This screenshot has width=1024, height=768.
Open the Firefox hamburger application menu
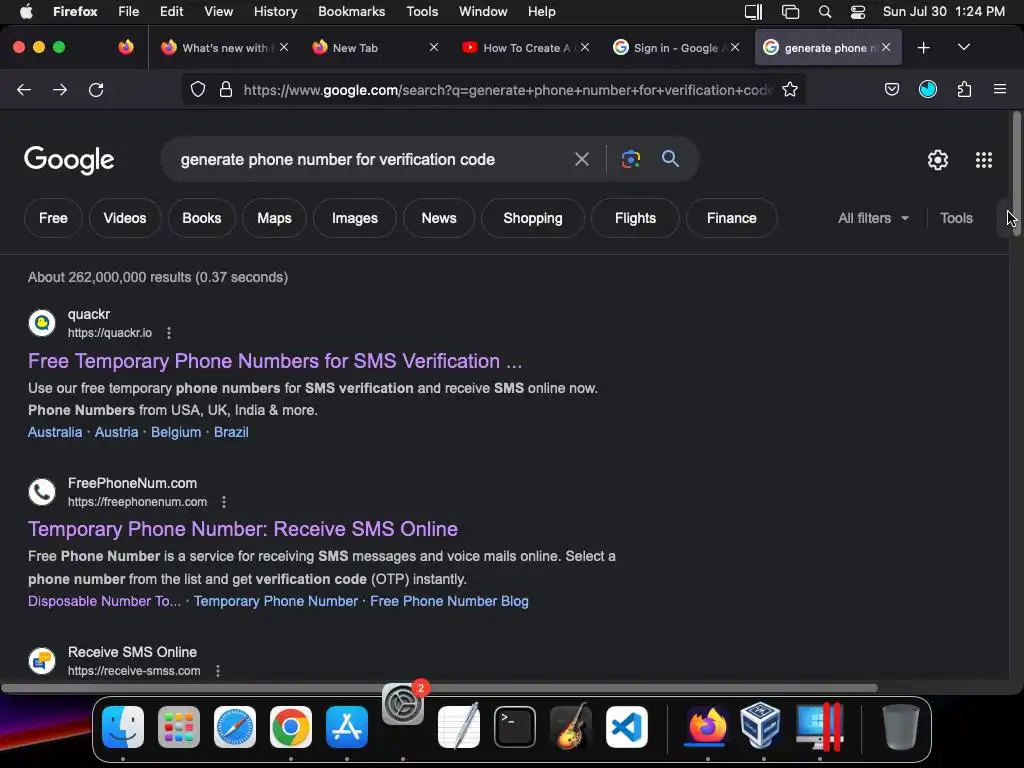1000,89
